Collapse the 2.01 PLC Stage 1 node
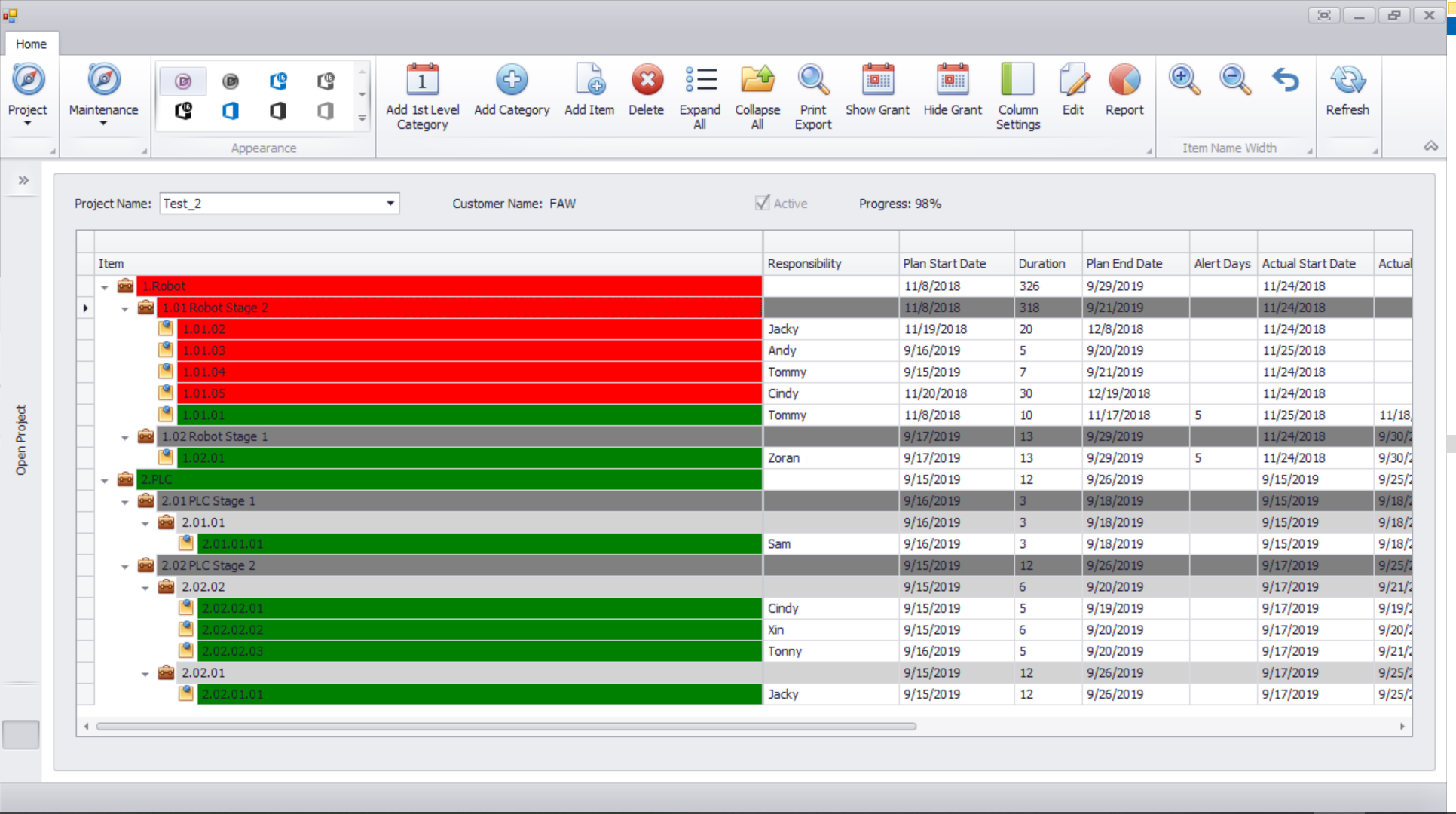The image size is (1456, 814). coord(125,501)
